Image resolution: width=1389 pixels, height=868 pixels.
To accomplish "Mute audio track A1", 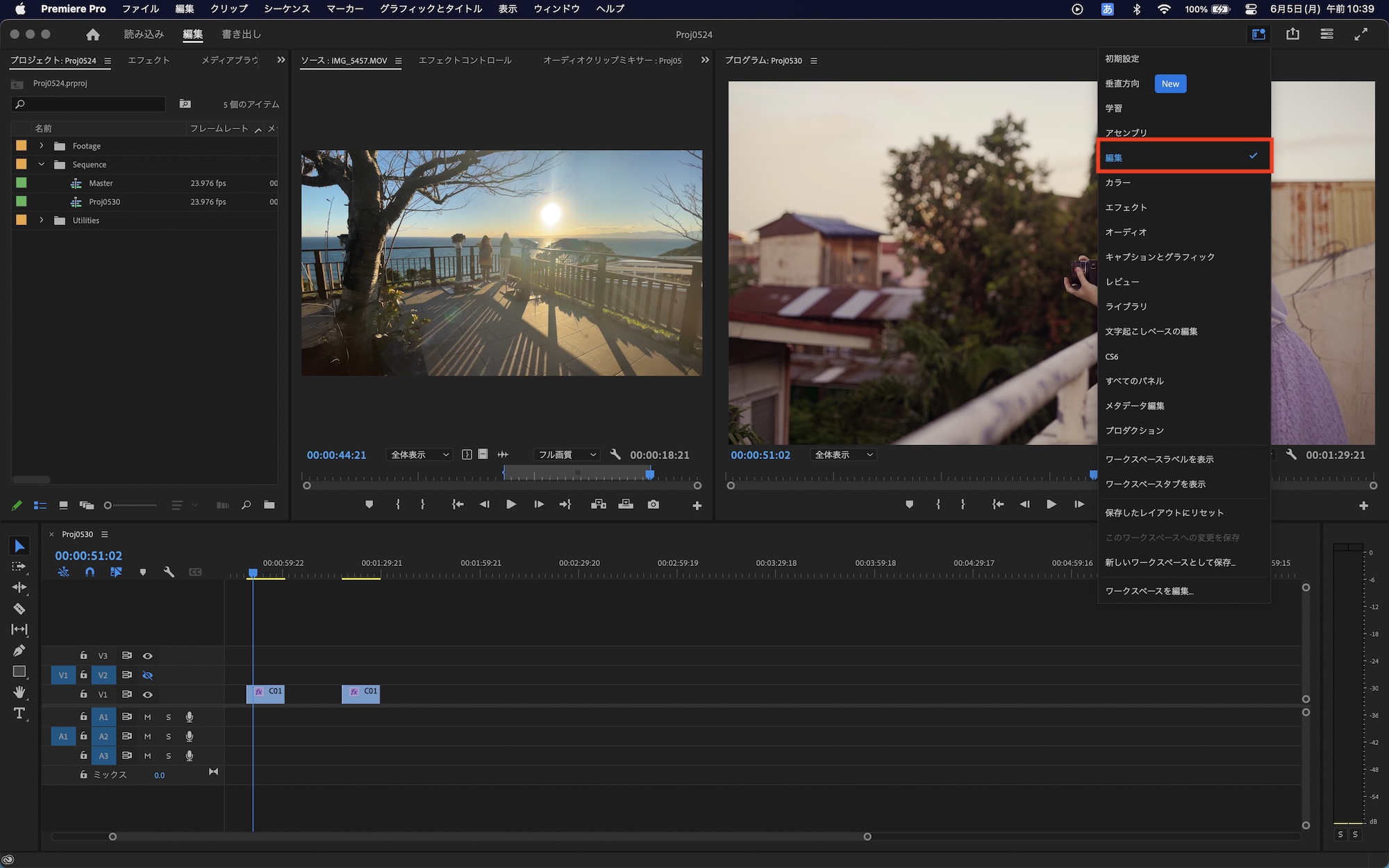I will pos(147,717).
